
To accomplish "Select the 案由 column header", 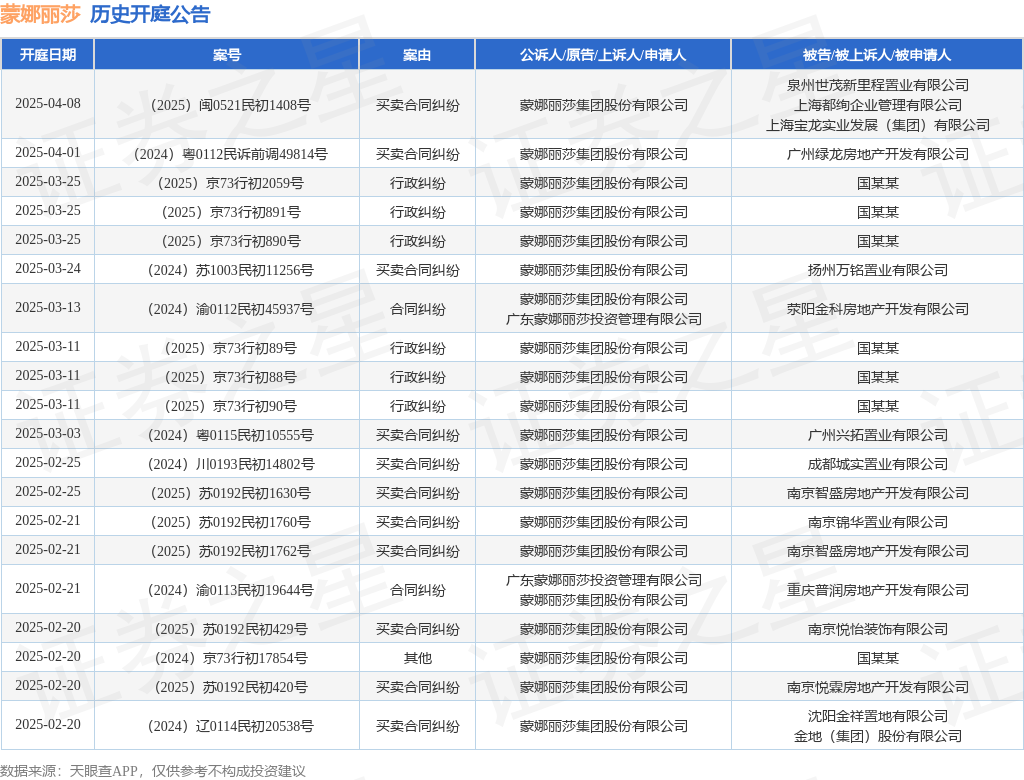I will 417,55.
